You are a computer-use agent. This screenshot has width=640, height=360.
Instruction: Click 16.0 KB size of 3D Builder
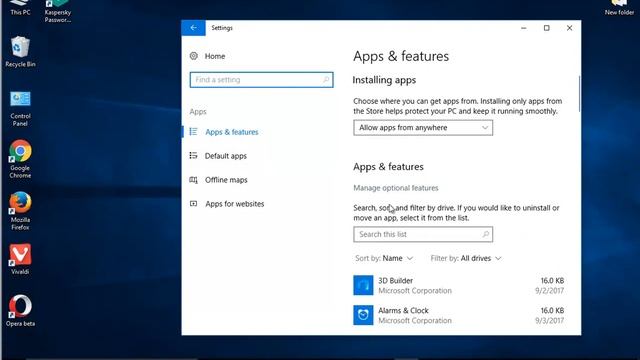[552, 281]
